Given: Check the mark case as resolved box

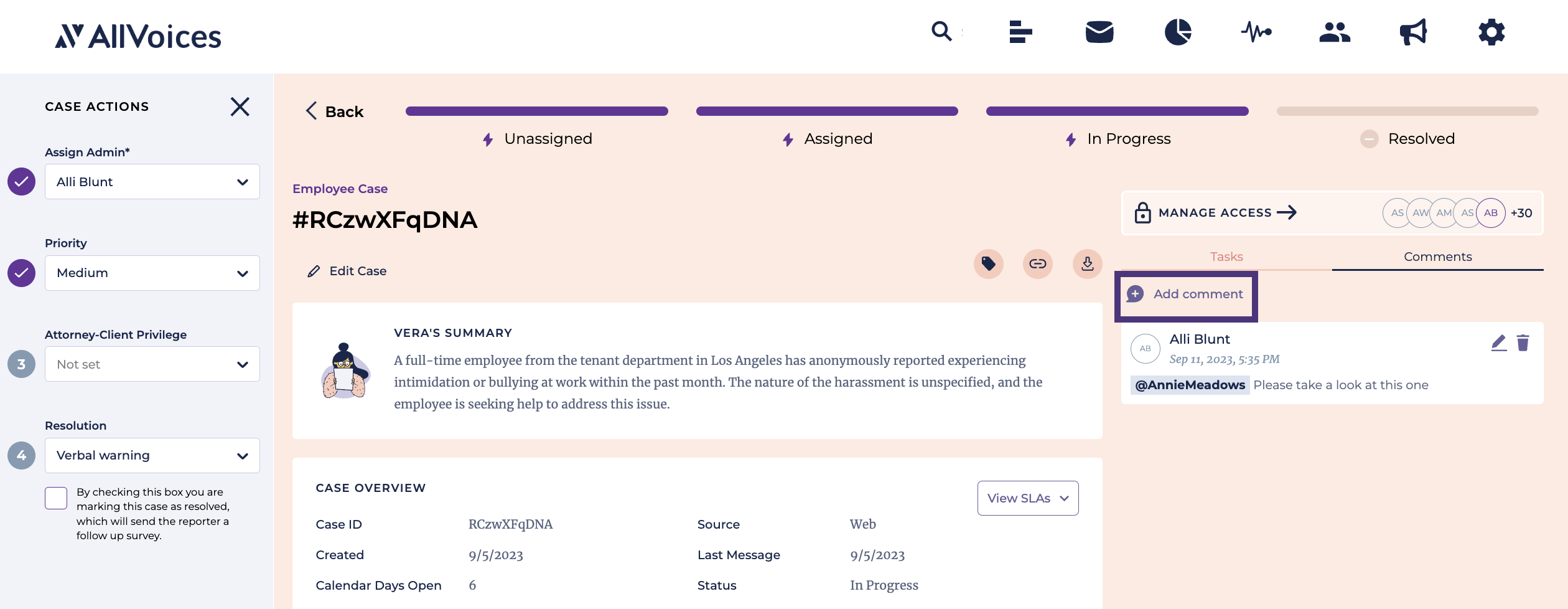Looking at the screenshot, I should pos(56,498).
